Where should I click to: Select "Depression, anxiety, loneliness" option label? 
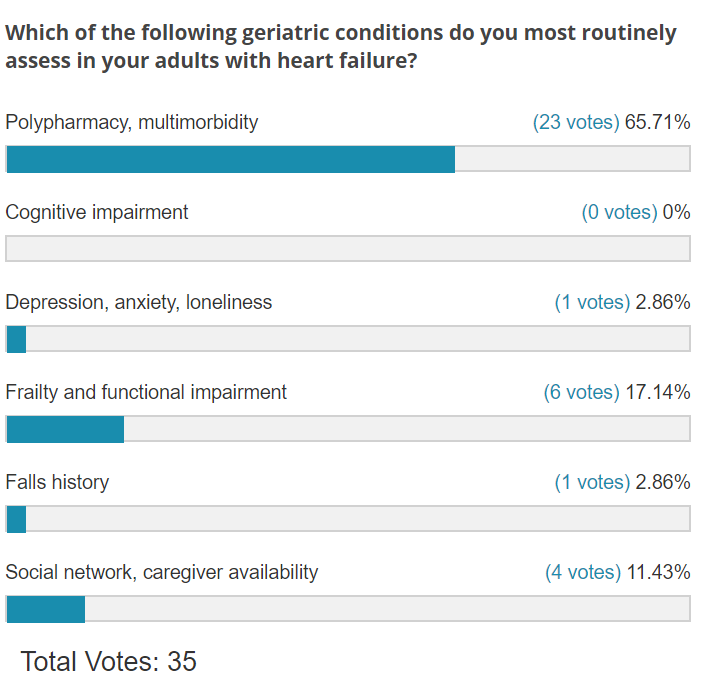tap(139, 302)
